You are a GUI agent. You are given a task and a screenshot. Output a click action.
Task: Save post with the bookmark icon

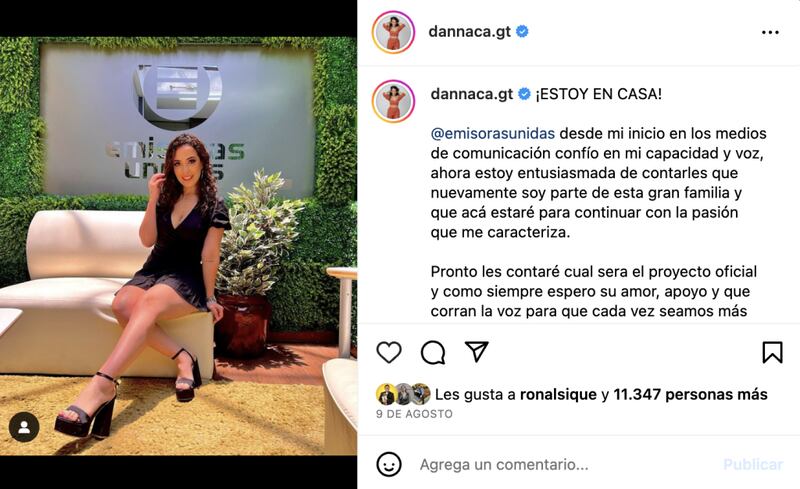click(772, 352)
